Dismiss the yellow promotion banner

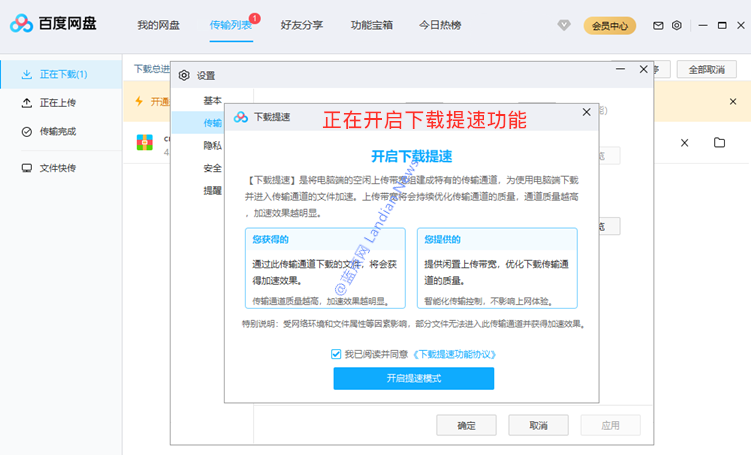point(733,102)
